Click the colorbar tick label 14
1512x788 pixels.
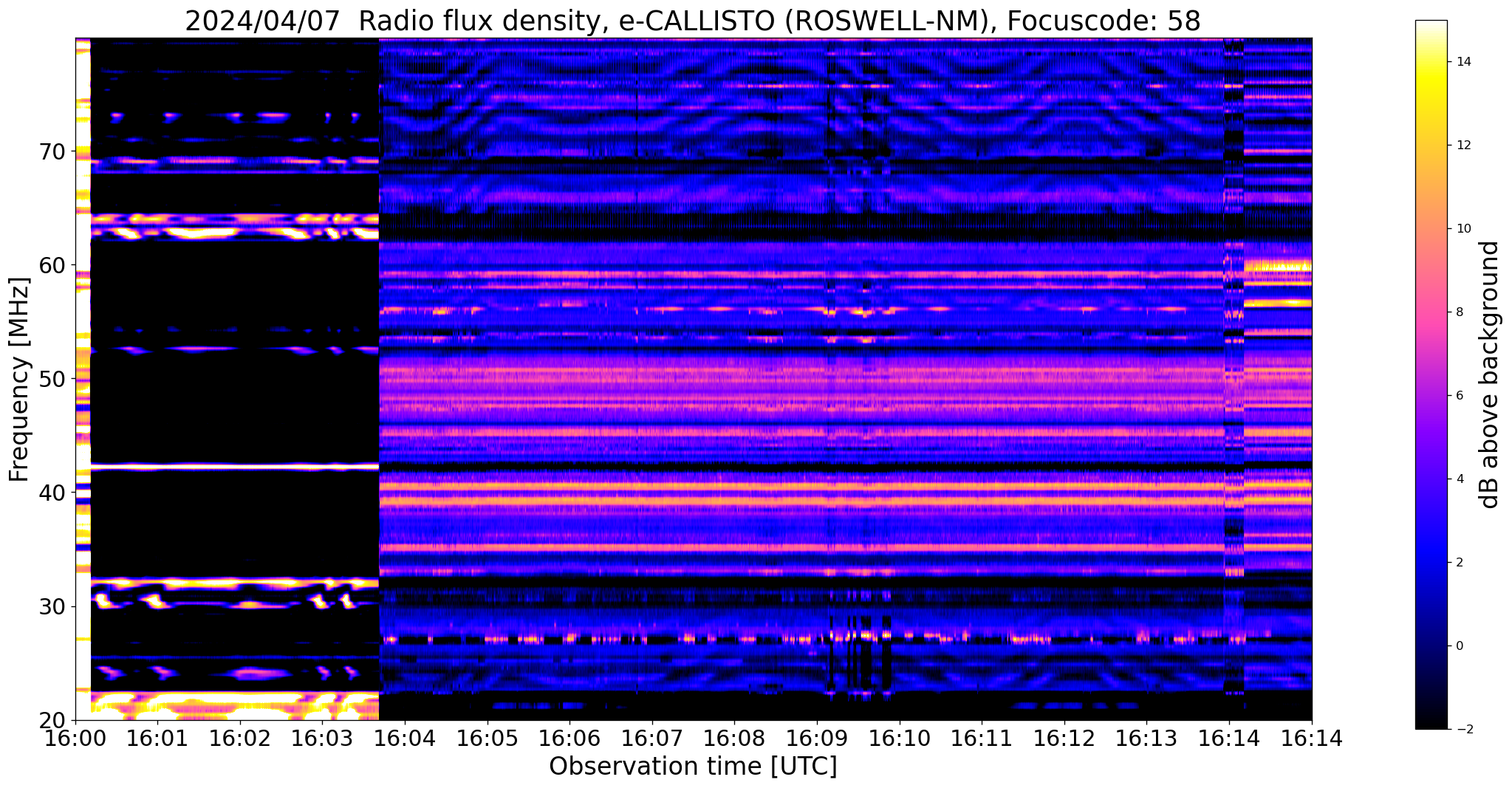pos(1463,62)
